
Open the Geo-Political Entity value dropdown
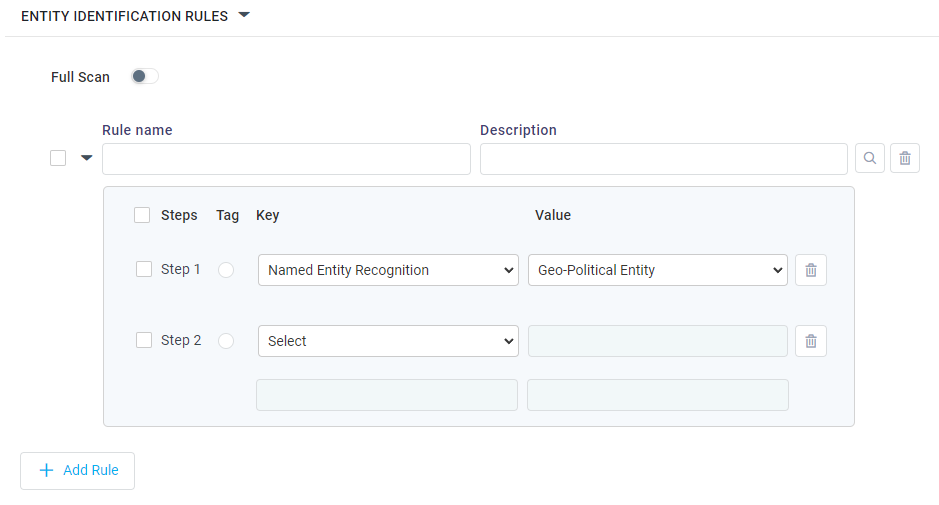[x=658, y=270]
